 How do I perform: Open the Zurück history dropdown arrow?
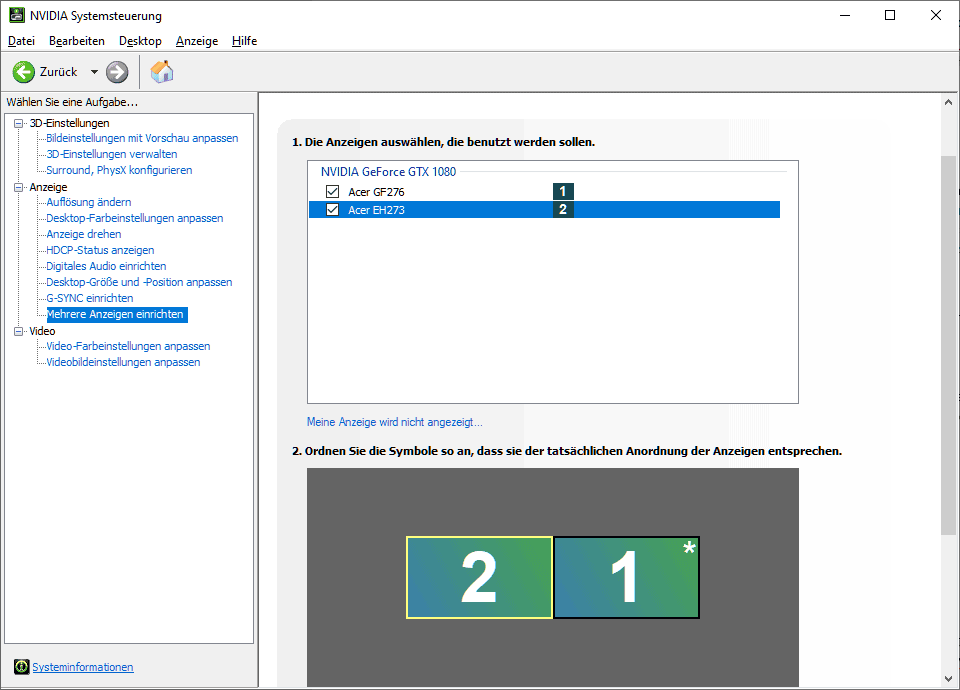(94, 72)
